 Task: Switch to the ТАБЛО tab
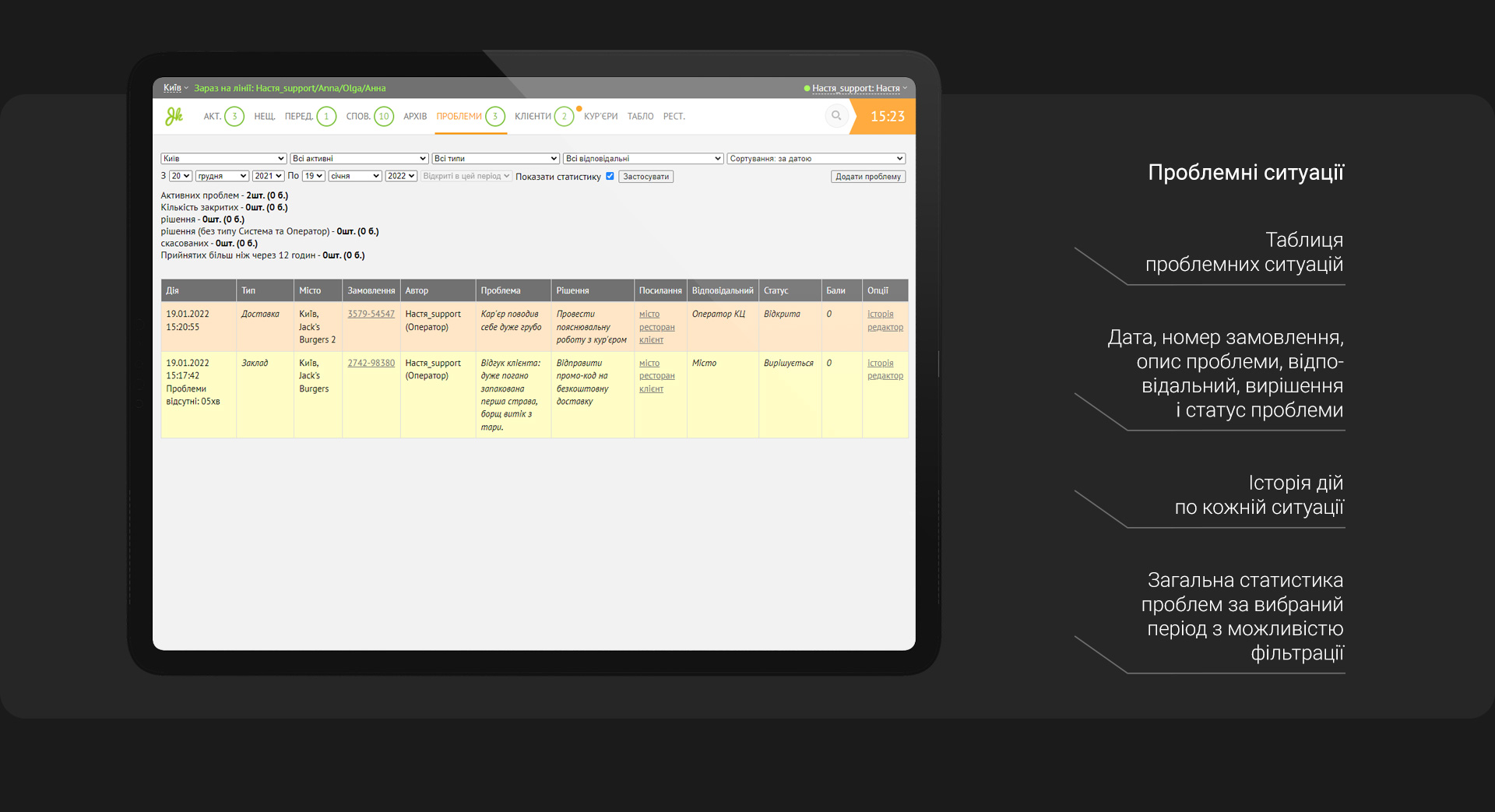click(x=641, y=117)
